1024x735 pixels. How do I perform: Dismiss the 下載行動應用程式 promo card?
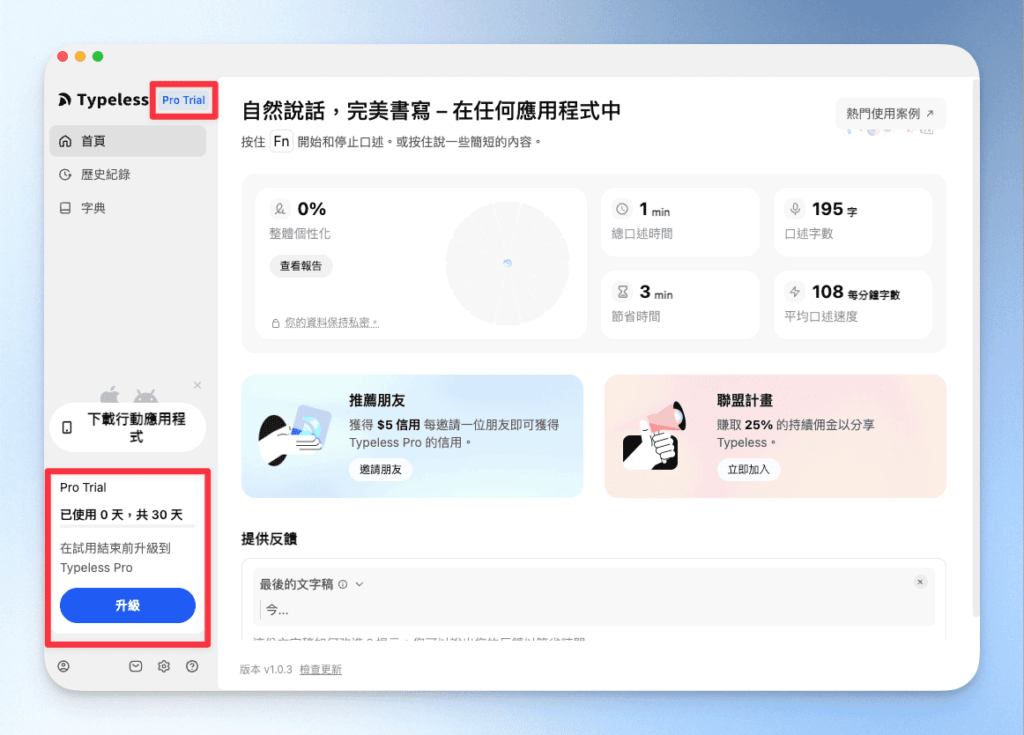point(197,384)
